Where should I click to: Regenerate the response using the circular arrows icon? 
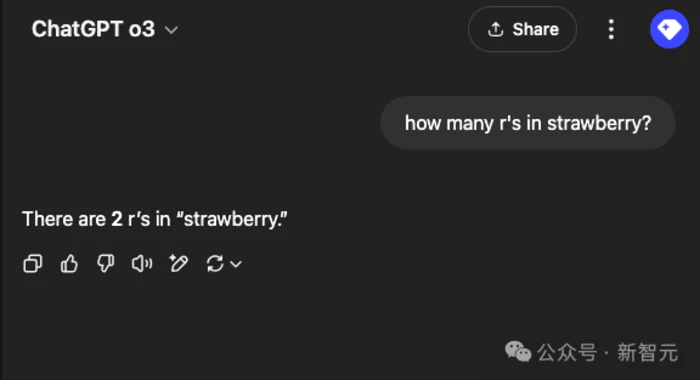pos(215,263)
